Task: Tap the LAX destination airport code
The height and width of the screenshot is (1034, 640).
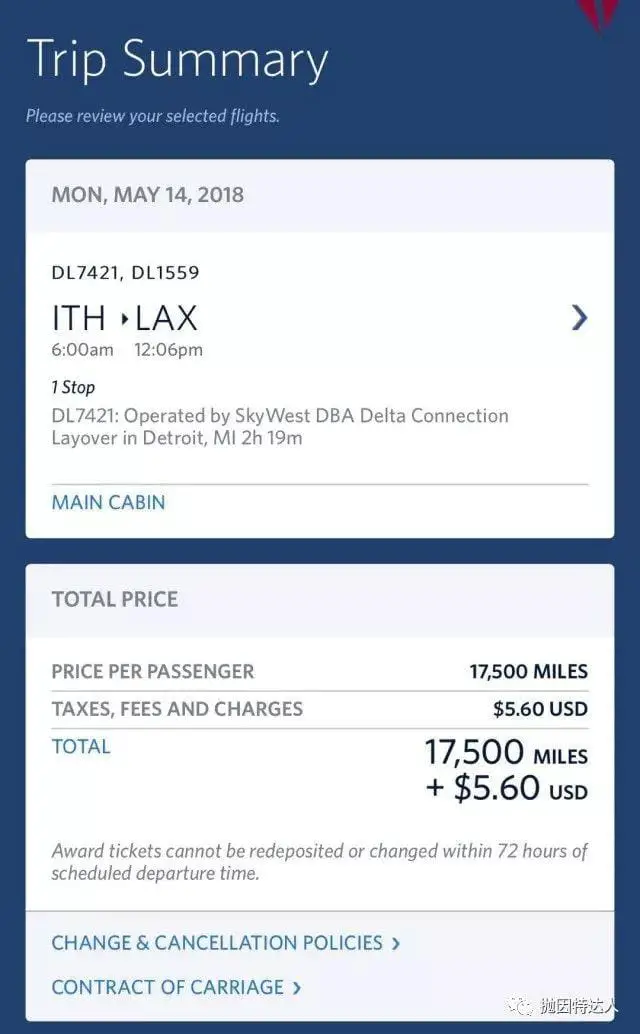Action: tap(166, 319)
